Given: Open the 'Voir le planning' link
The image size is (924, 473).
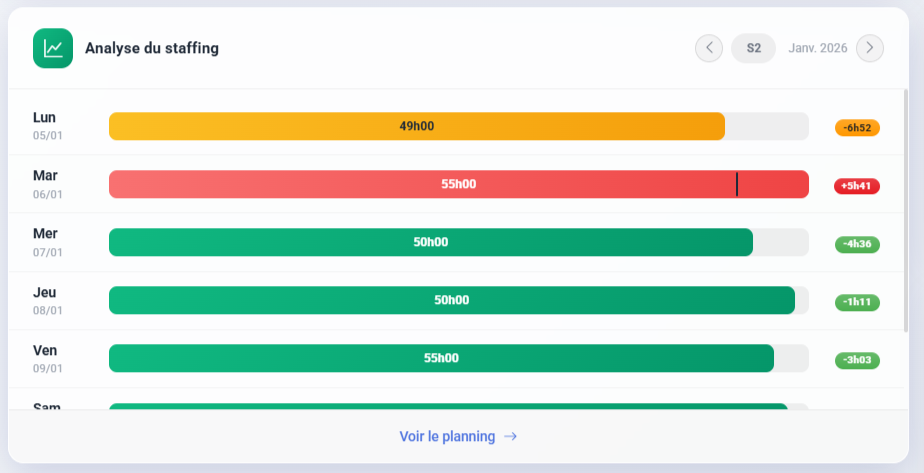Looking at the screenshot, I should [447, 436].
